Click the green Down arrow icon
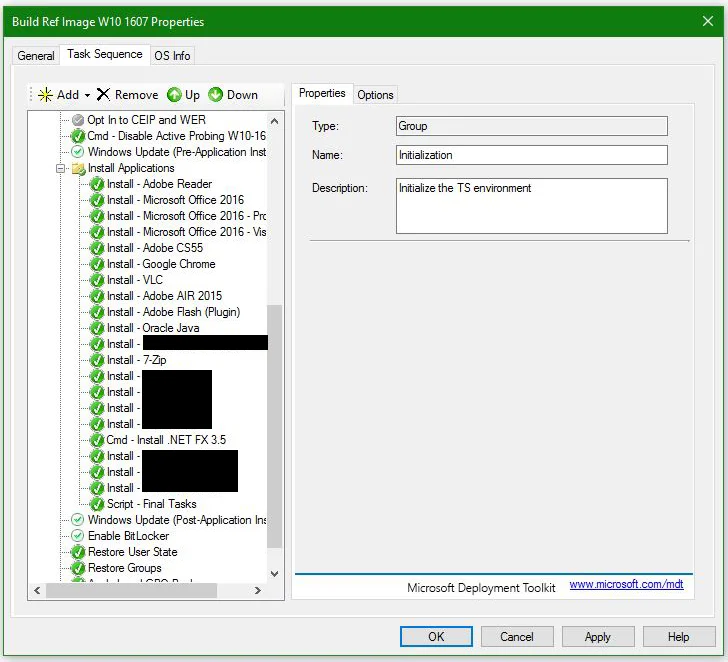This screenshot has height=662, width=728. [x=215, y=95]
